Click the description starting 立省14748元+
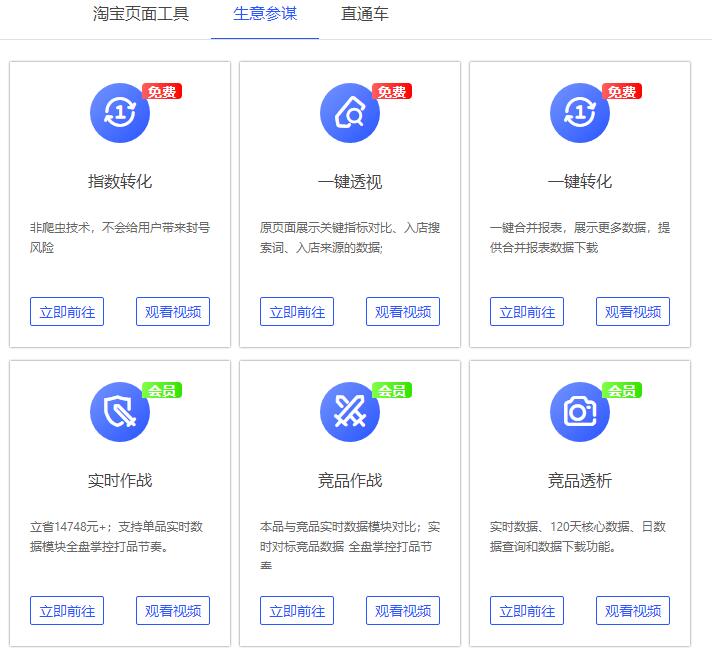The width and height of the screenshot is (712, 652). click(x=116, y=536)
